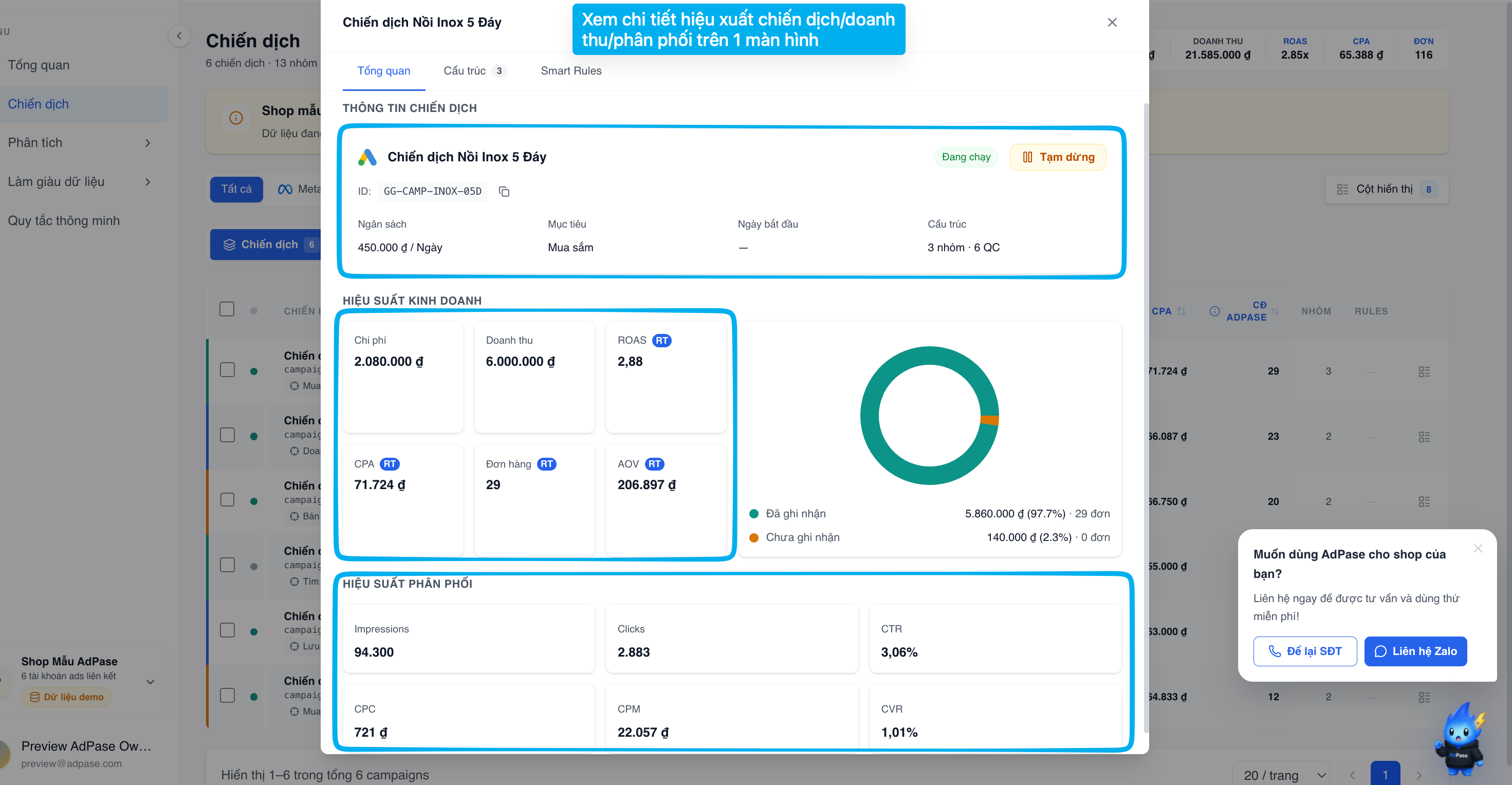Select Chiến dịch in the sidebar
The image size is (1512, 785).
[83, 104]
